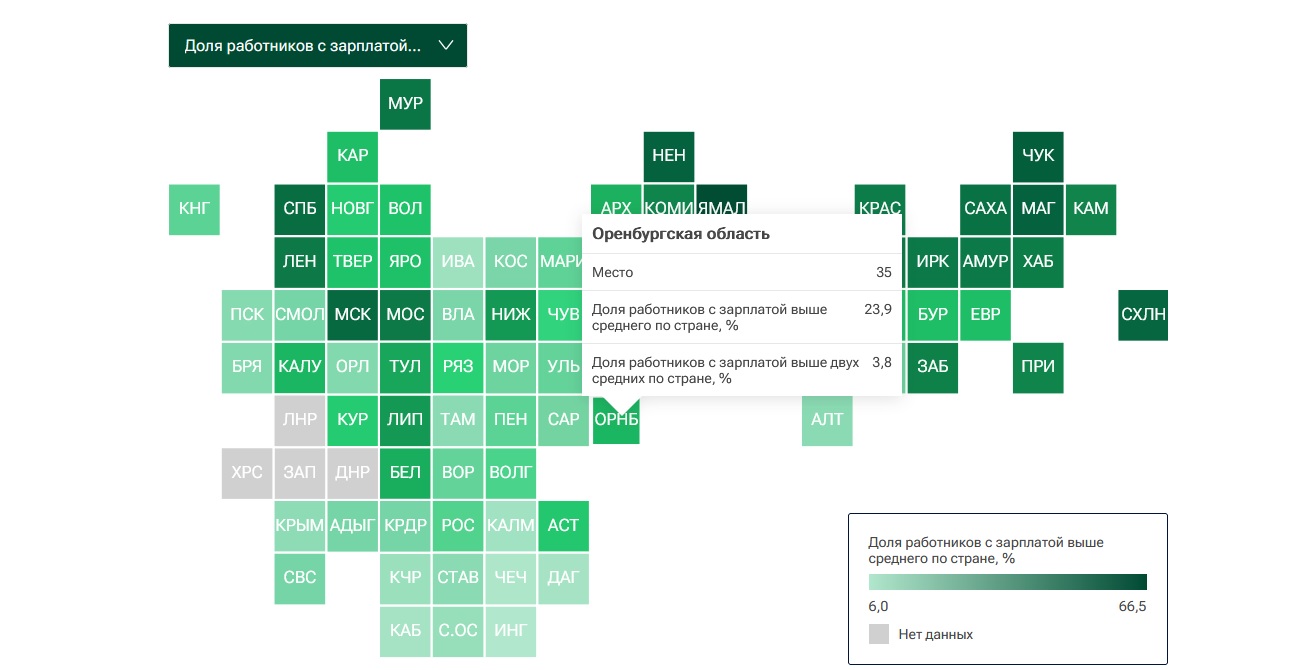Click the ИНГ region tile
The image size is (1304, 670).
510,631
